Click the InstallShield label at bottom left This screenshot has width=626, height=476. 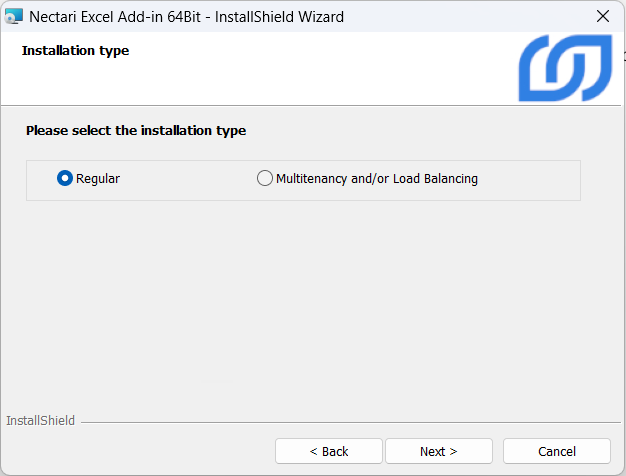[x=40, y=421]
